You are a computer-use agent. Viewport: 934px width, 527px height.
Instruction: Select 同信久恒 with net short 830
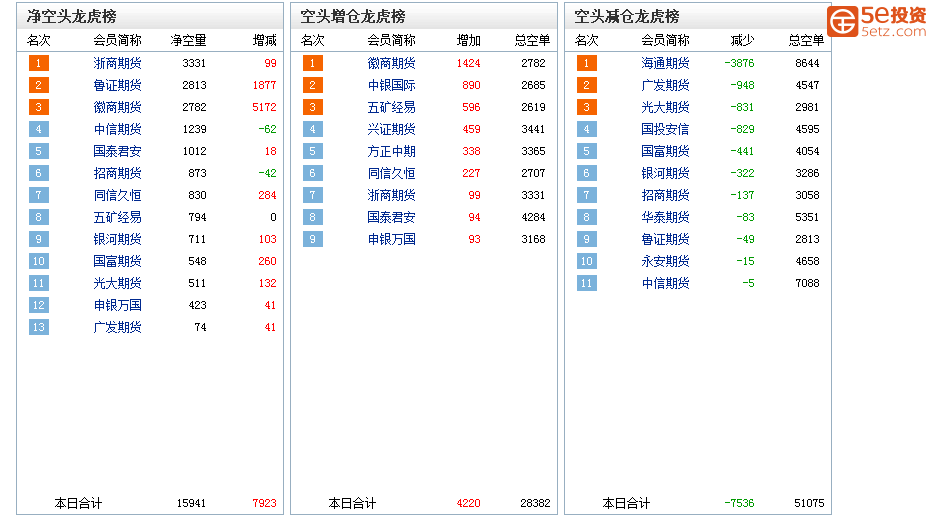tap(117, 195)
